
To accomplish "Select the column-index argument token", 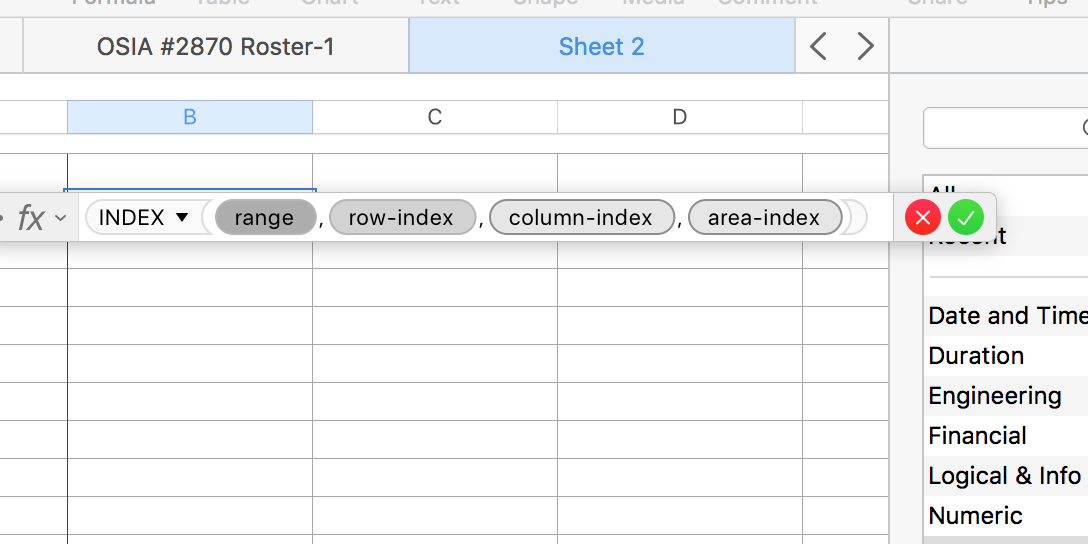I will pyautogui.click(x=581, y=218).
